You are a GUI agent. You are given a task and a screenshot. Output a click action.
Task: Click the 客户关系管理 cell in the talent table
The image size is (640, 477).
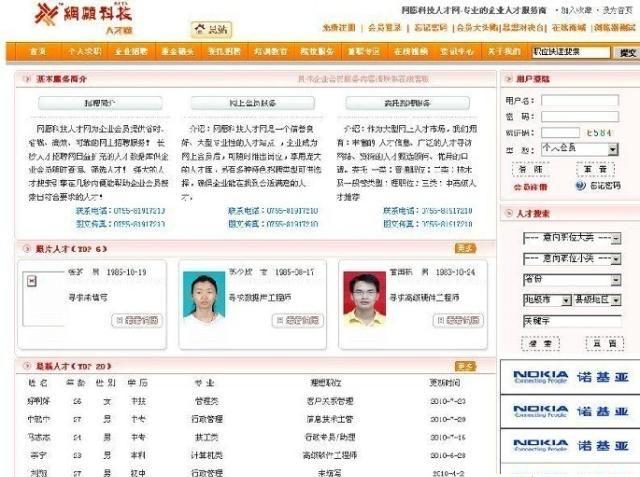coord(330,401)
